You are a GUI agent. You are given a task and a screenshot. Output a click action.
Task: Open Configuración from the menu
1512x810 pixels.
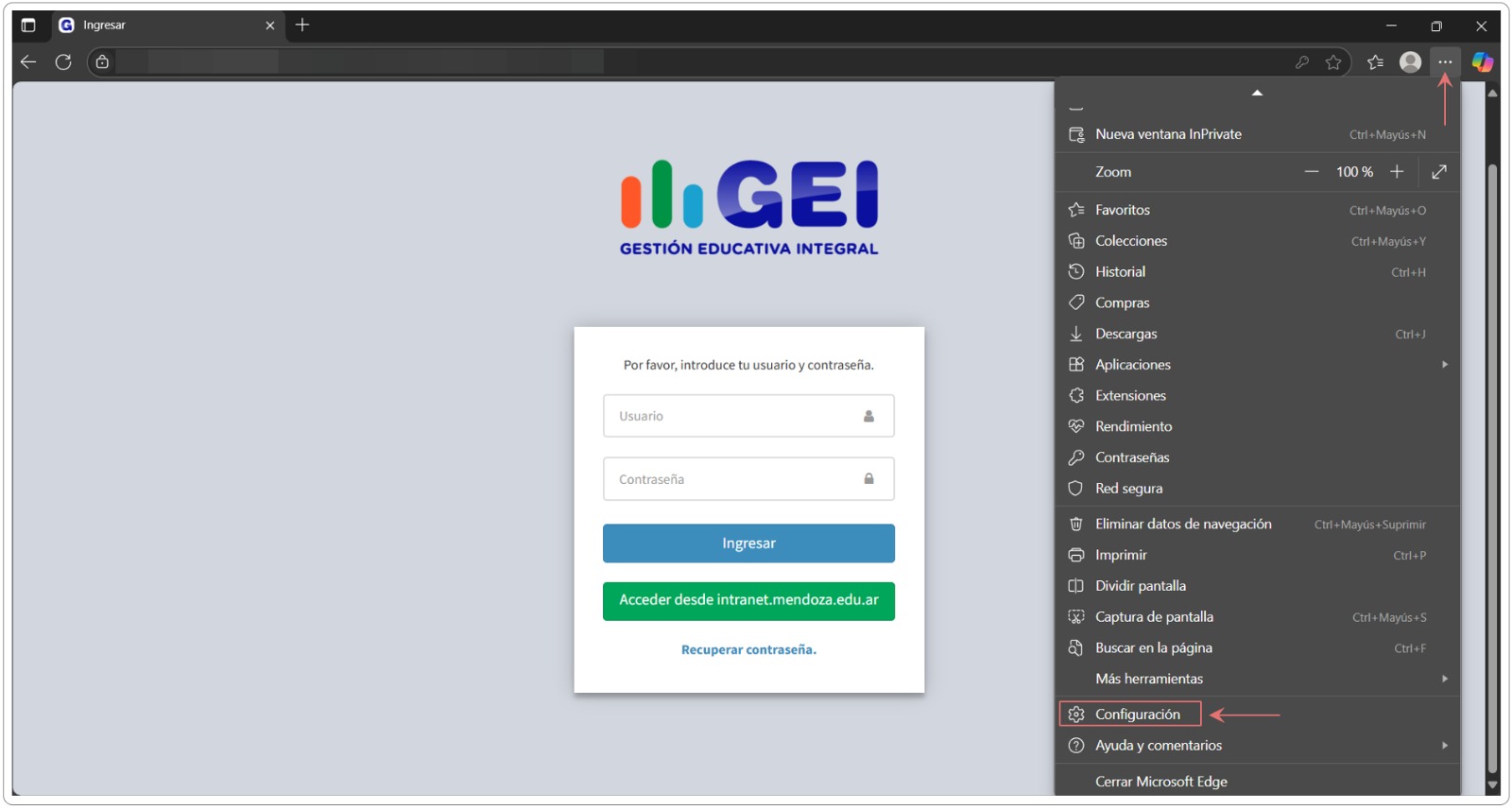1257,715
